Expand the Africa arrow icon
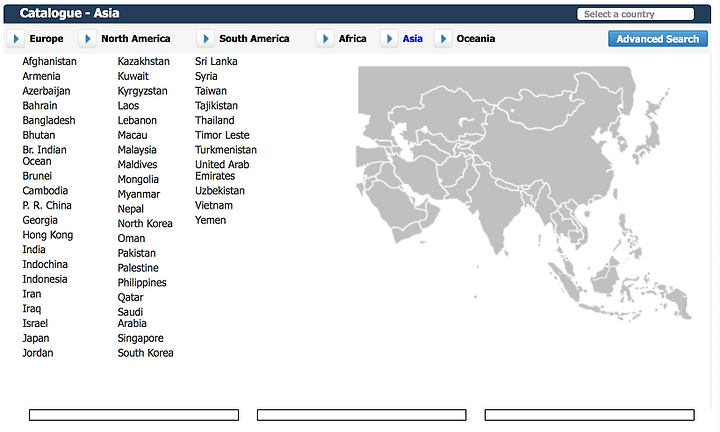Screen dimensions: 720x432 point(325,39)
